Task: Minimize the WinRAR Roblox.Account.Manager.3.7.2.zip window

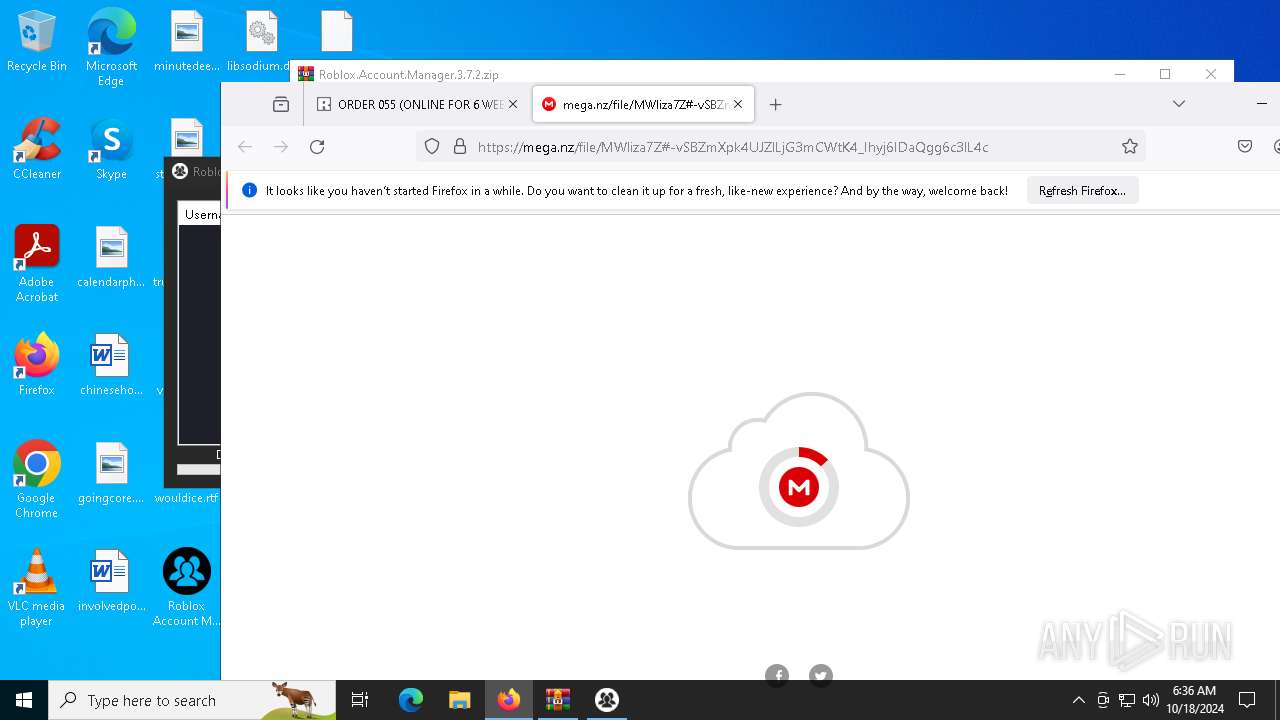Action: point(1120,74)
